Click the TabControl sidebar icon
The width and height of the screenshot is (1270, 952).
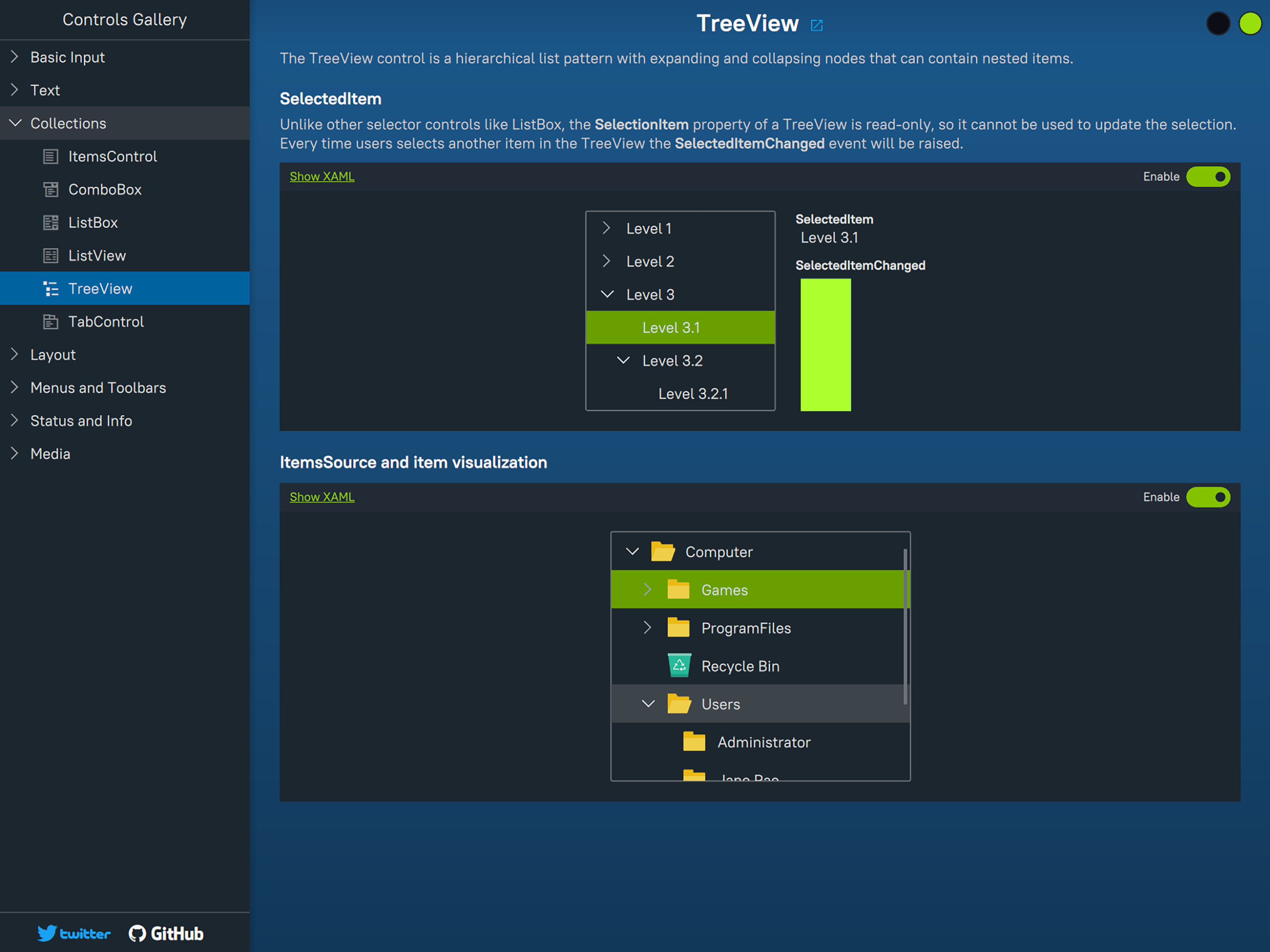(51, 322)
